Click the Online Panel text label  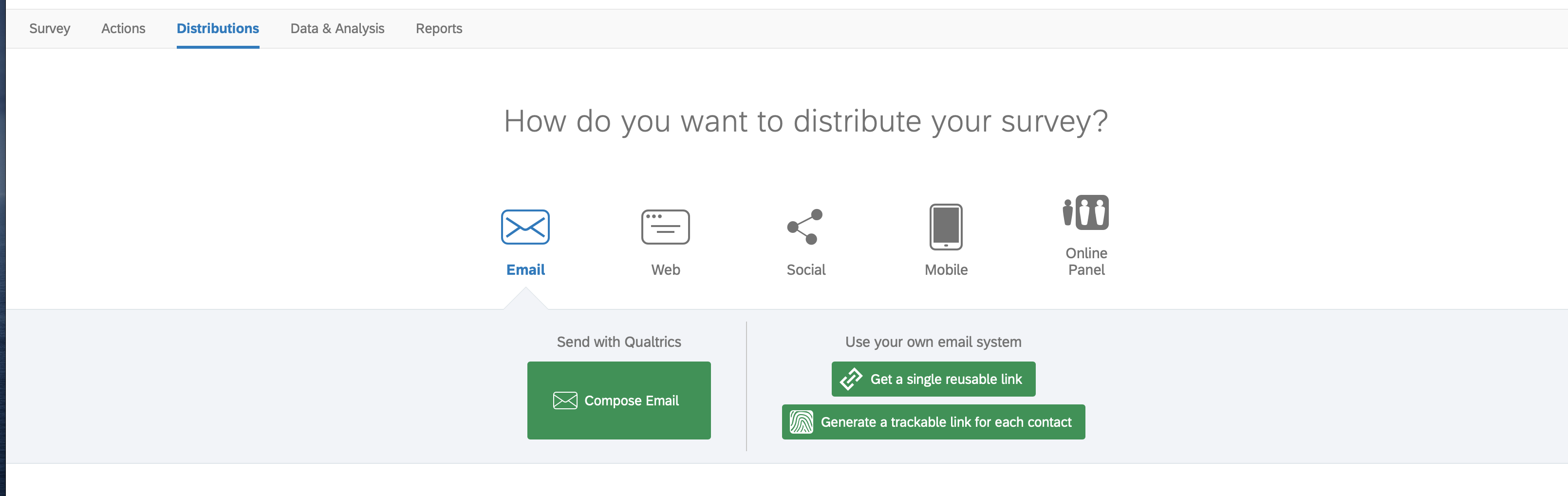(x=1086, y=262)
